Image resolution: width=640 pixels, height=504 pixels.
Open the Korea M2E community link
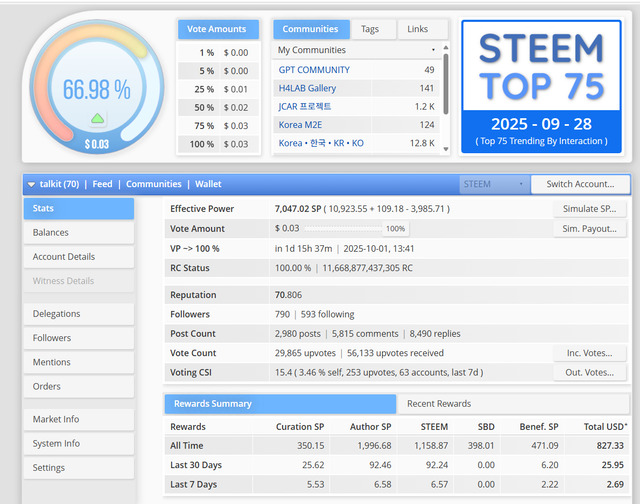click(300, 125)
